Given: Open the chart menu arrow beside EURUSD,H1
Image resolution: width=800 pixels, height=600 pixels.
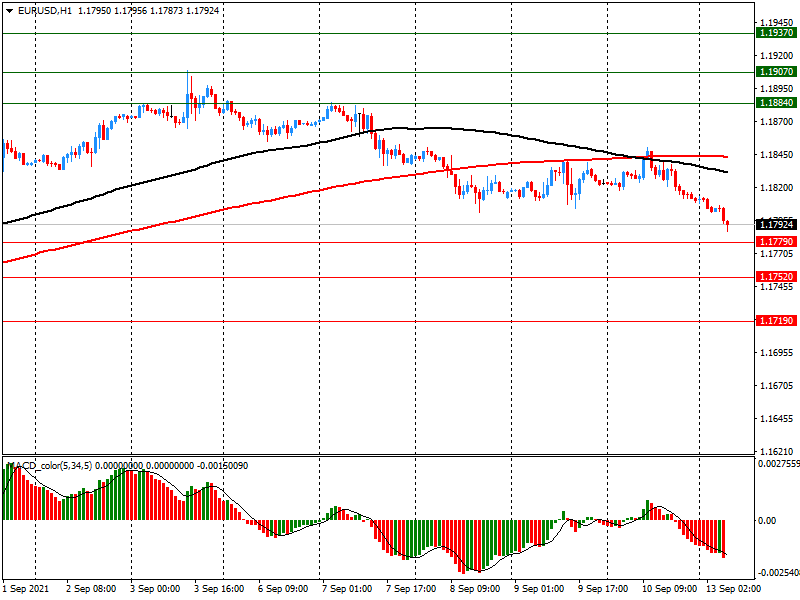Looking at the screenshot, I should (10, 11).
